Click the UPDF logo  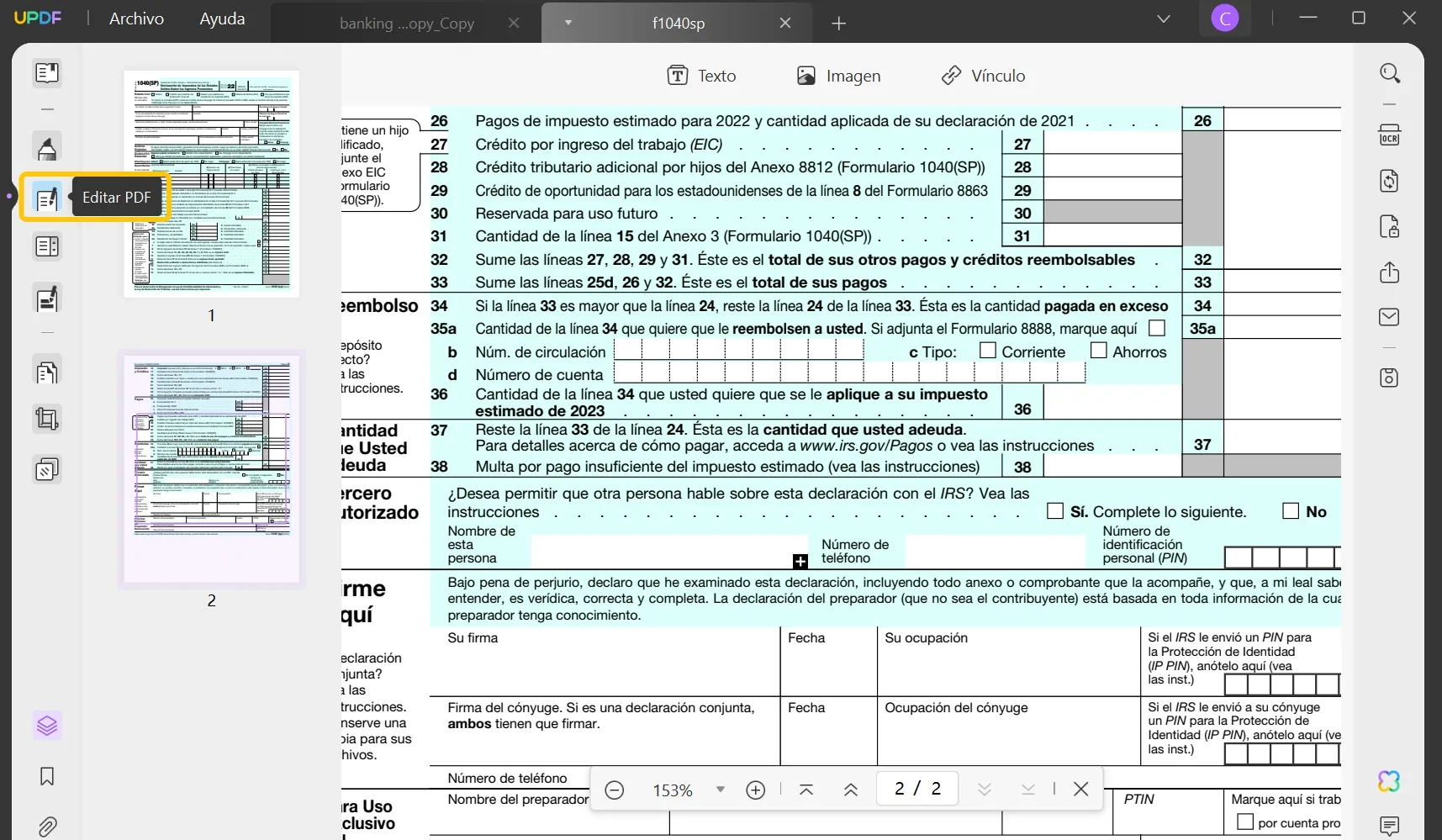38,18
